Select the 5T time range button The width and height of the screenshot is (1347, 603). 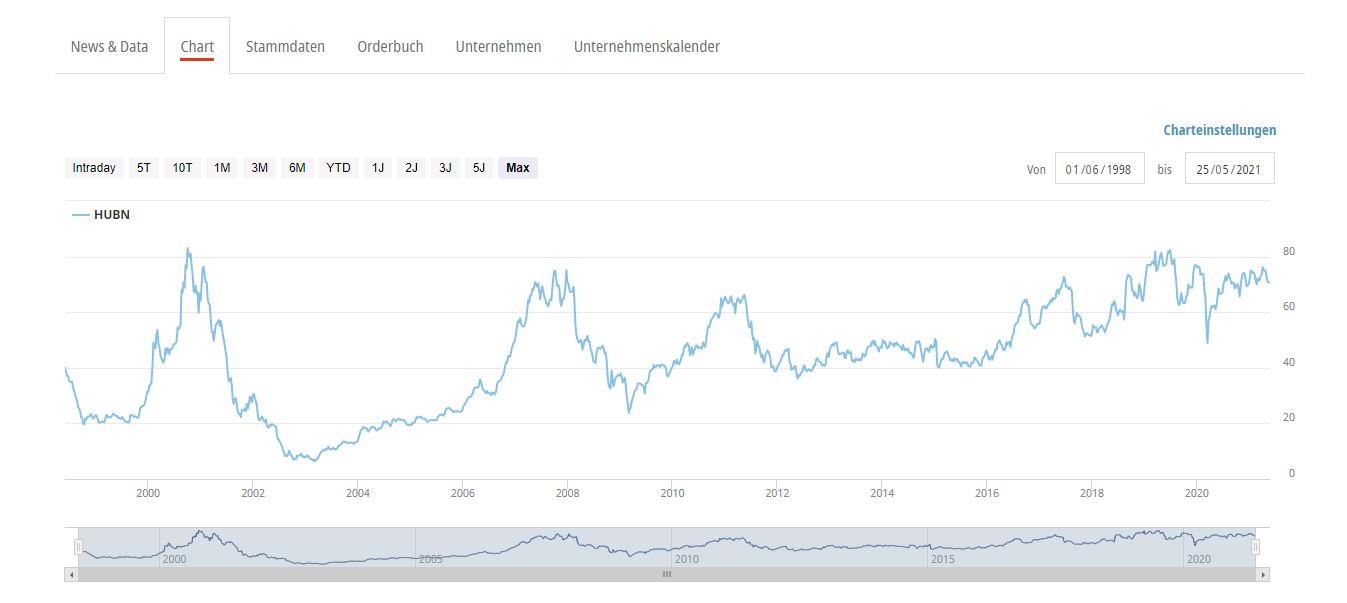144,168
